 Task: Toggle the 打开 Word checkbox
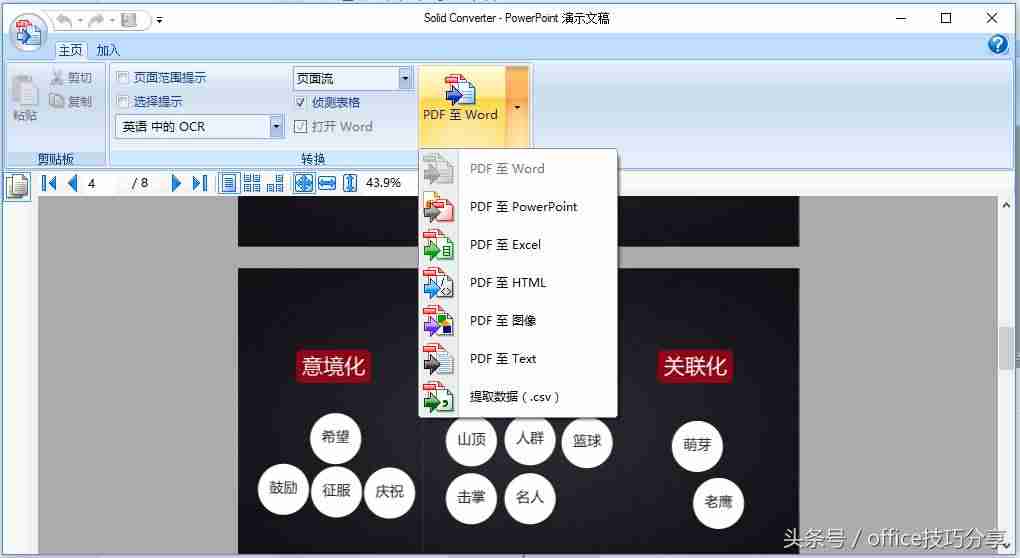pos(300,126)
